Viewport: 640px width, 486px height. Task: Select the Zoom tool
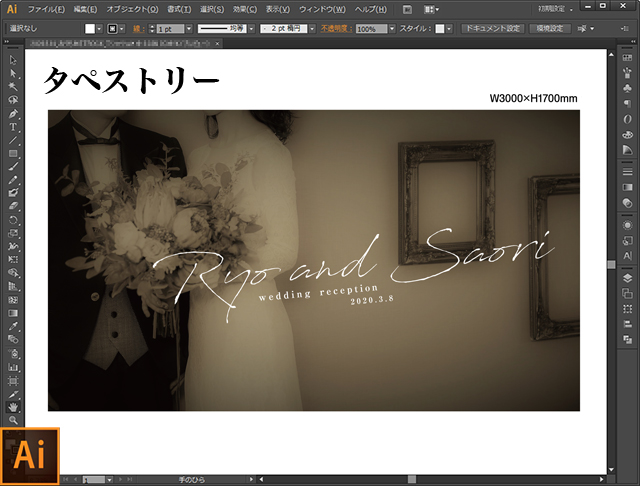click(x=13, y=420)
